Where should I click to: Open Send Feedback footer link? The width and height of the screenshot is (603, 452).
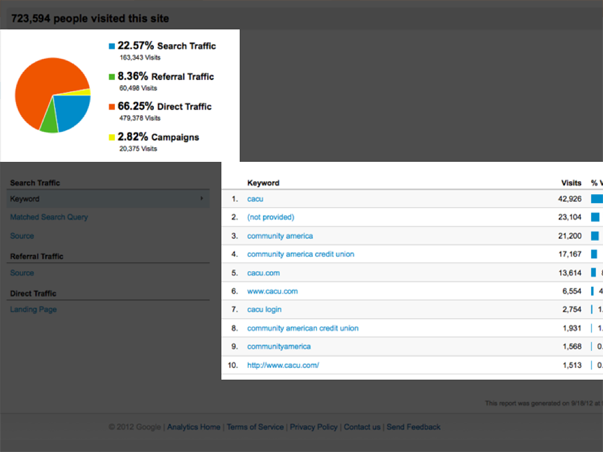click(x=413, y=427)
